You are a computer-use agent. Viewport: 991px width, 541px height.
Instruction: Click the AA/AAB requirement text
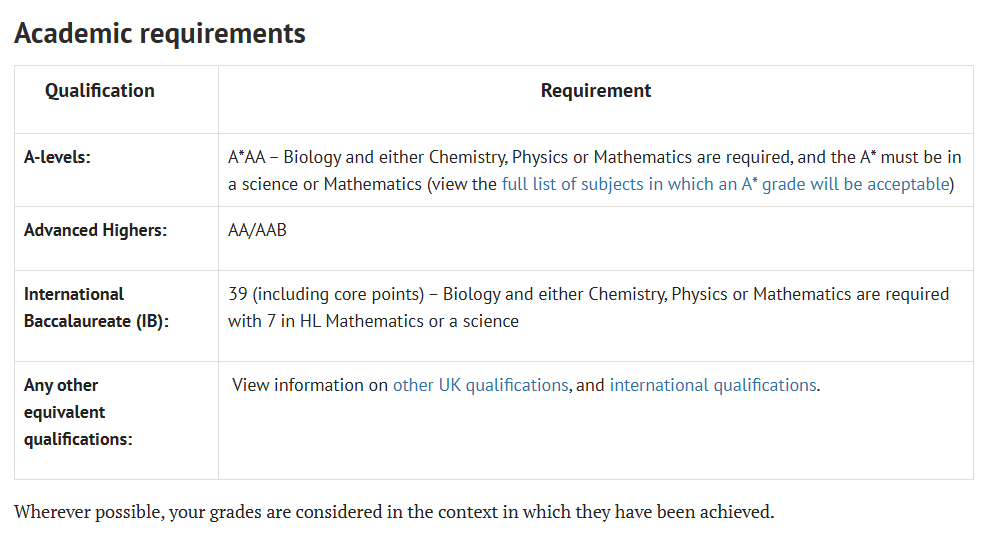[257, 230]
